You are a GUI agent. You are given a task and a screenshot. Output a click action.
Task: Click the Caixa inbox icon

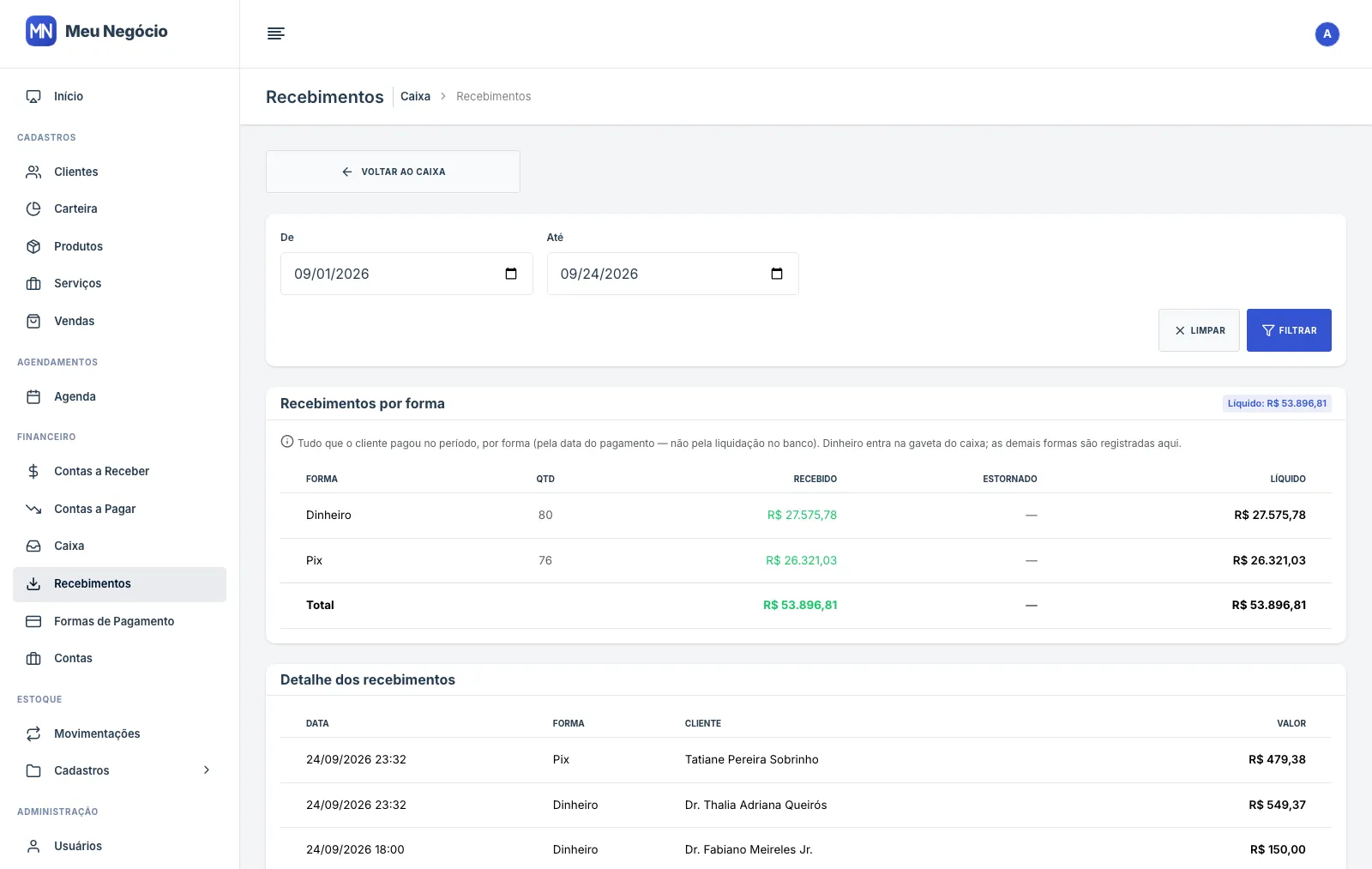coord(33,546)
